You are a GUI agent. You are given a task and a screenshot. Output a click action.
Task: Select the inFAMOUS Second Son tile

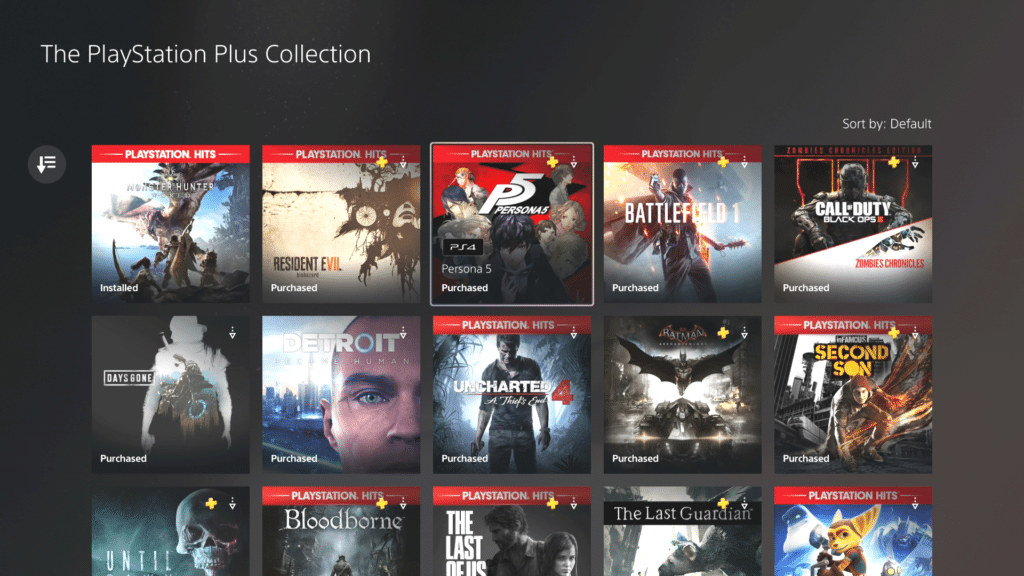853,394
